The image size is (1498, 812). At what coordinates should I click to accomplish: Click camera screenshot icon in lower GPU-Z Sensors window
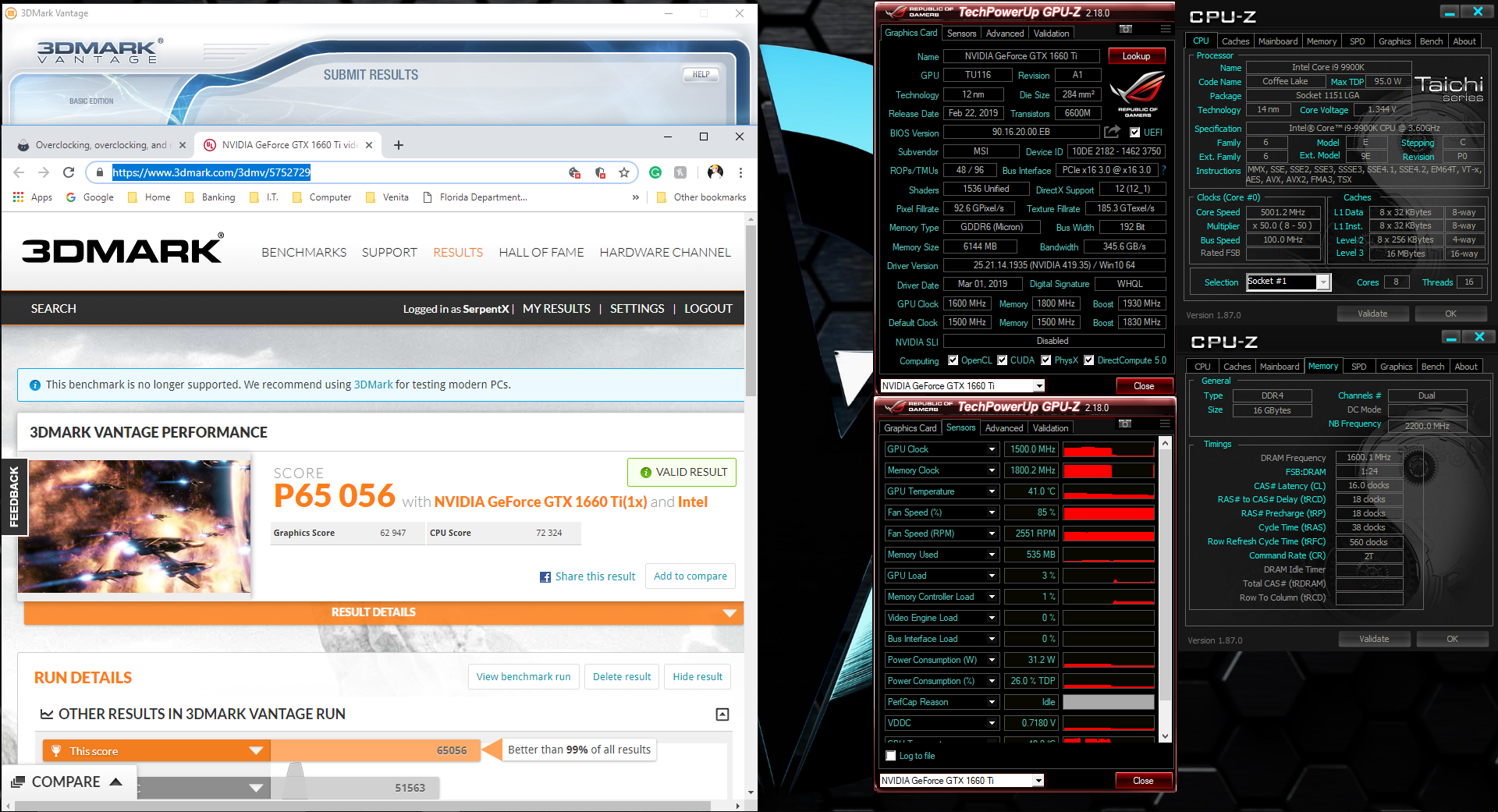point(1124,424)
